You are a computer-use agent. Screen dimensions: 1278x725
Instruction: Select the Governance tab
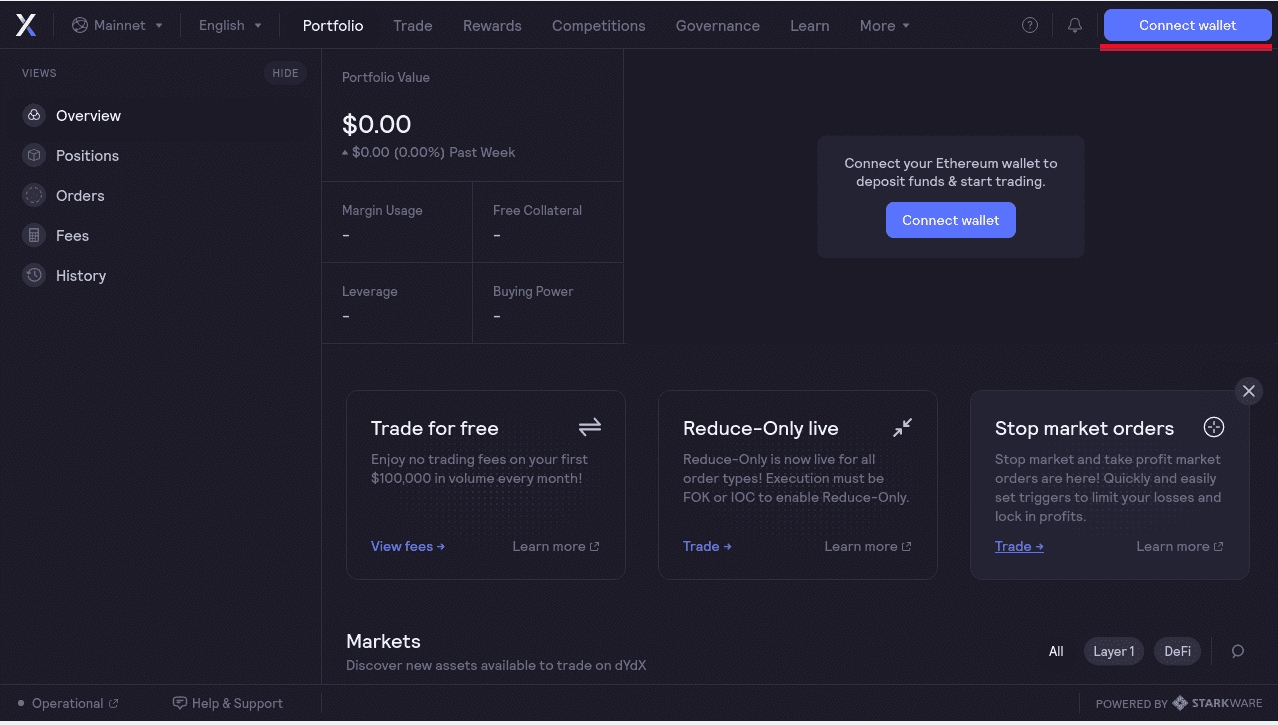click(718, 25)
